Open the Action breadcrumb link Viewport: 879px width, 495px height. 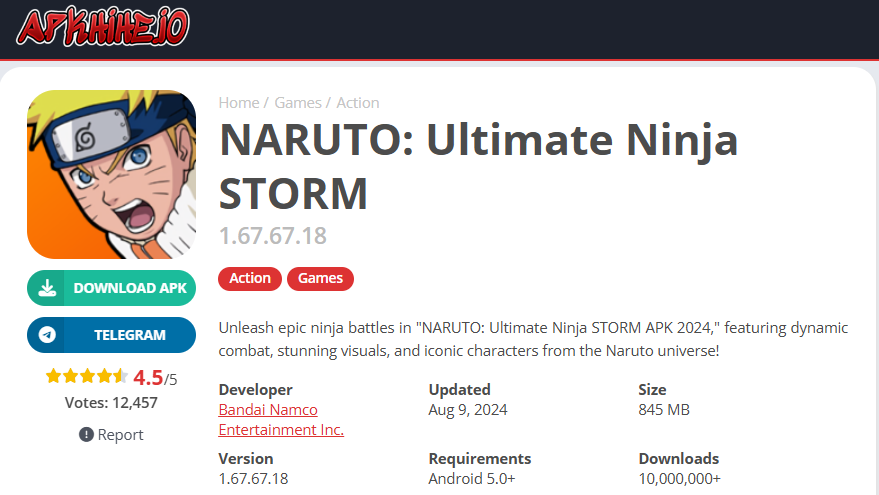click(358, 103)
